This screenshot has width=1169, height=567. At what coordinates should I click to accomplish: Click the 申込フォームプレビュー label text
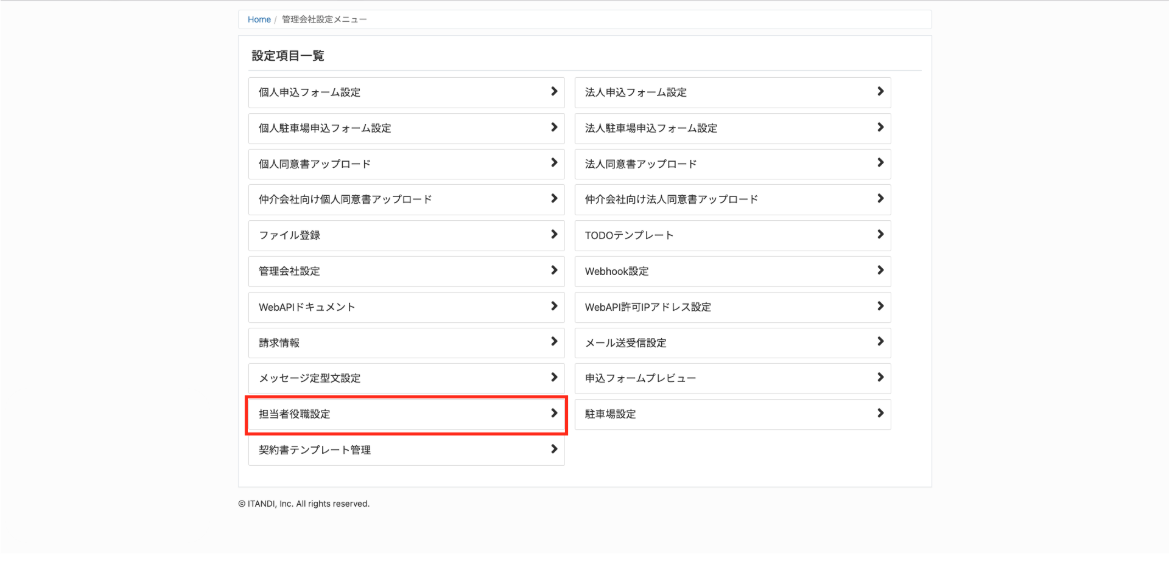coord(640,378)
